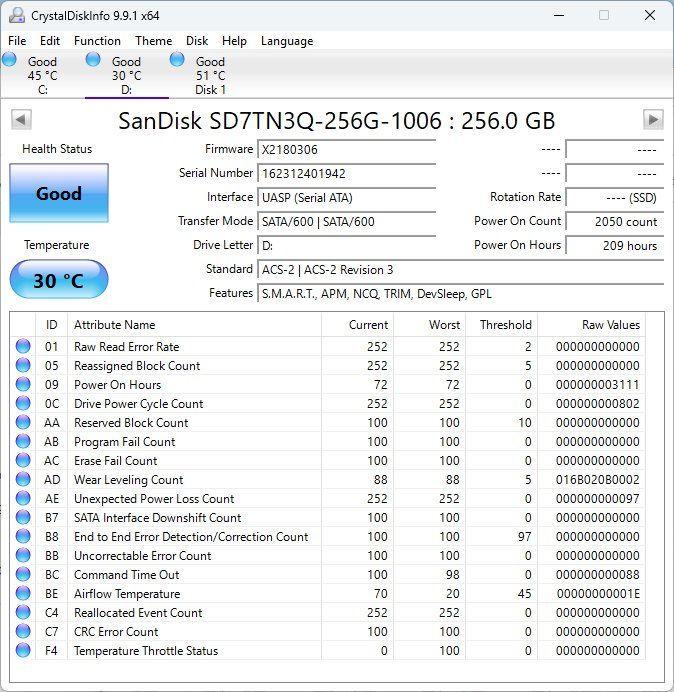This screenshot has height=692, width=674.
Task: Click the status orb for Drive Power Cycle Count
Action: (23, 403)
